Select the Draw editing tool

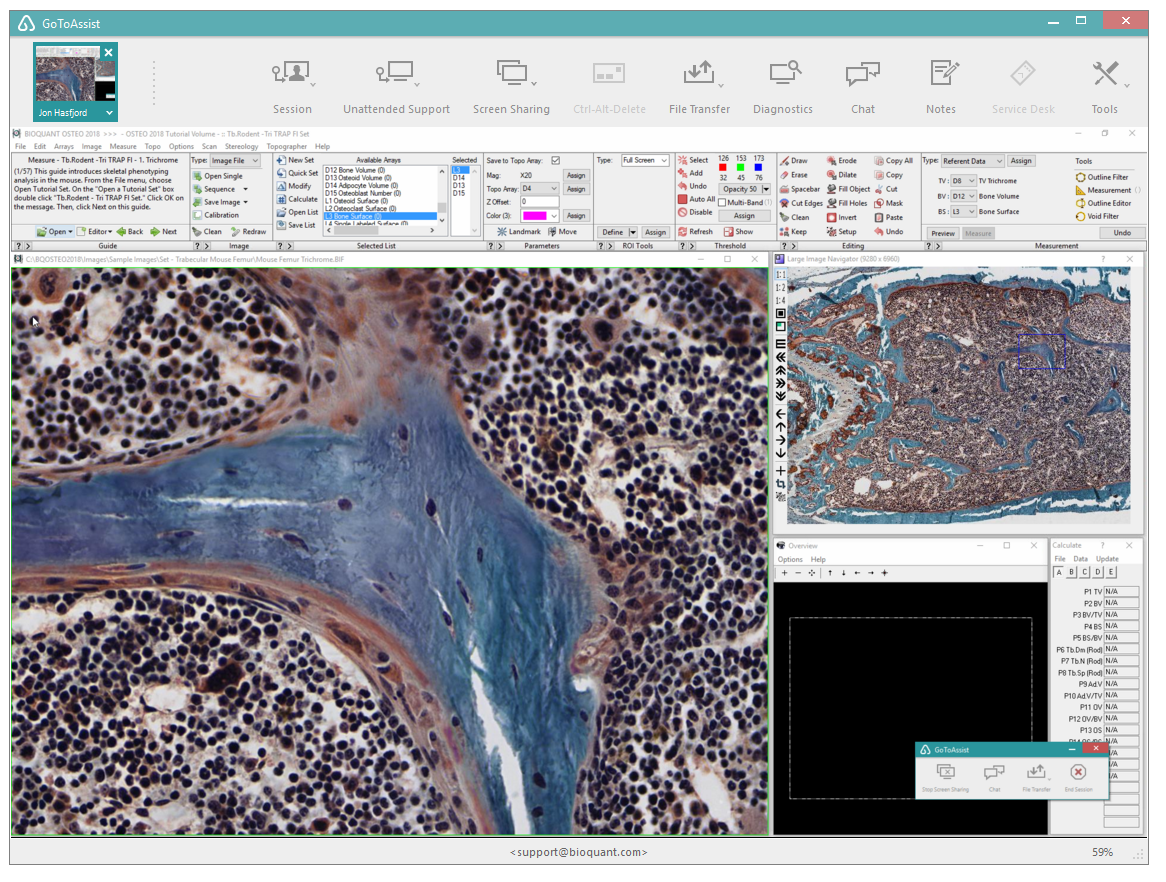(x=793, y=161)
